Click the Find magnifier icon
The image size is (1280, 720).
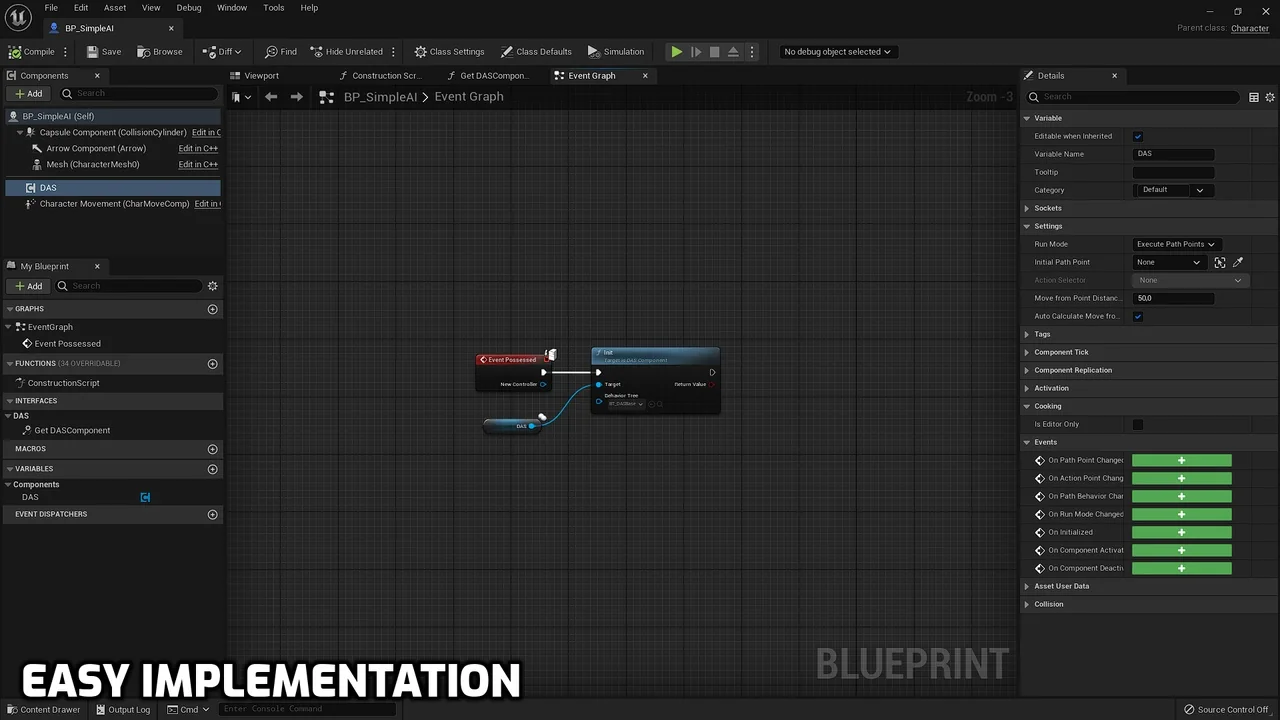(271, 52)
